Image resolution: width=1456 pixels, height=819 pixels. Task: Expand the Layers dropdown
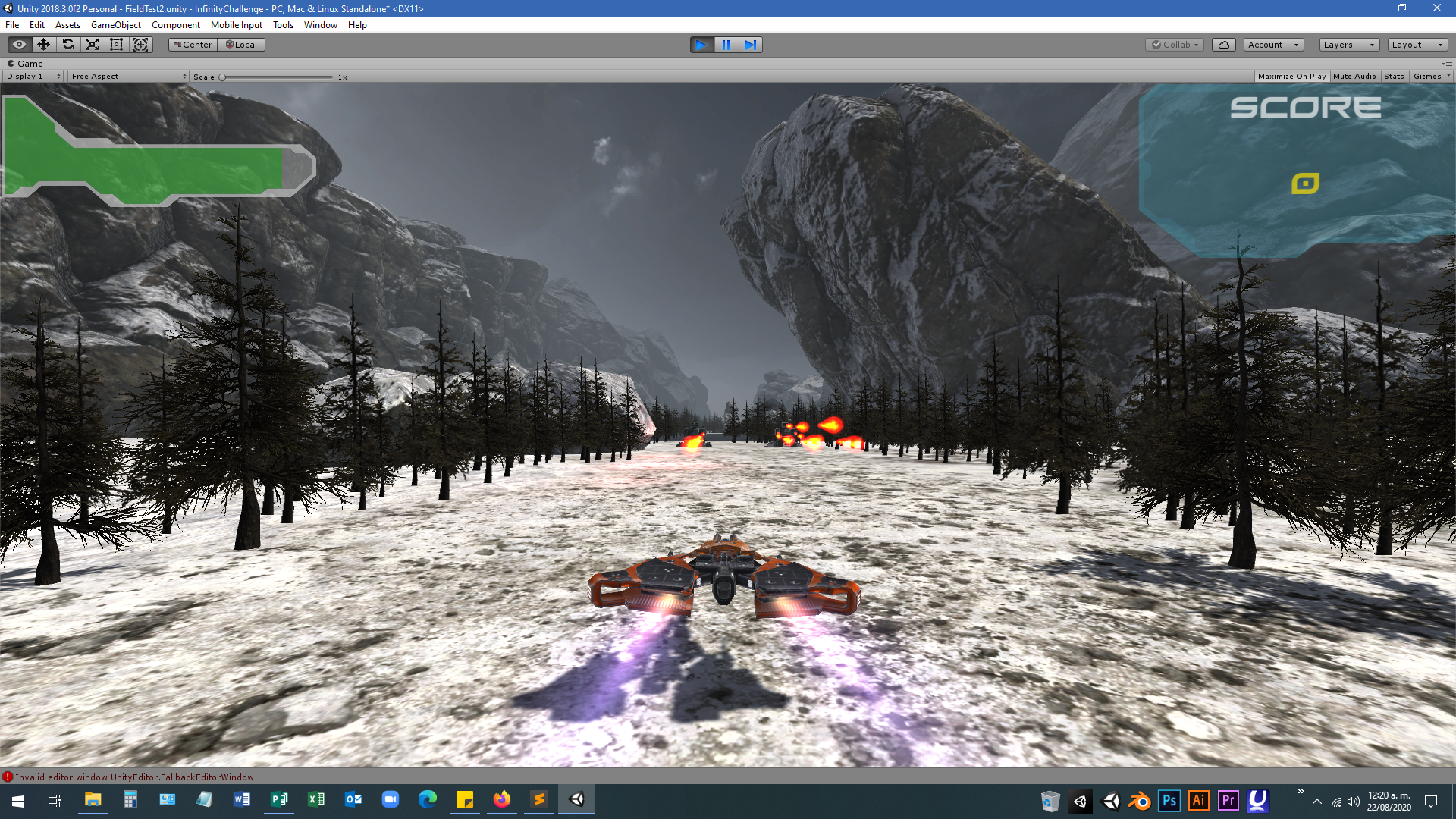tap(1348, 45)
